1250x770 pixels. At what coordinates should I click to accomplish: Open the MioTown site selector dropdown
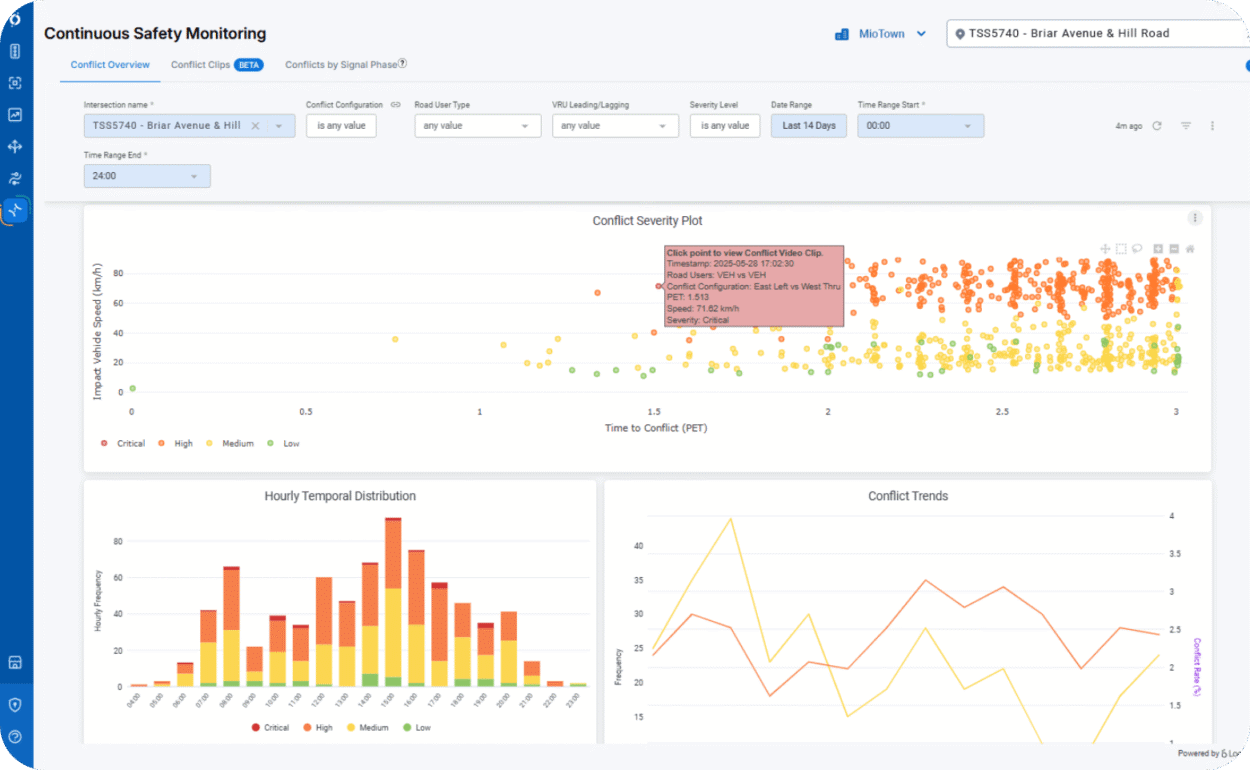point(880,34)
